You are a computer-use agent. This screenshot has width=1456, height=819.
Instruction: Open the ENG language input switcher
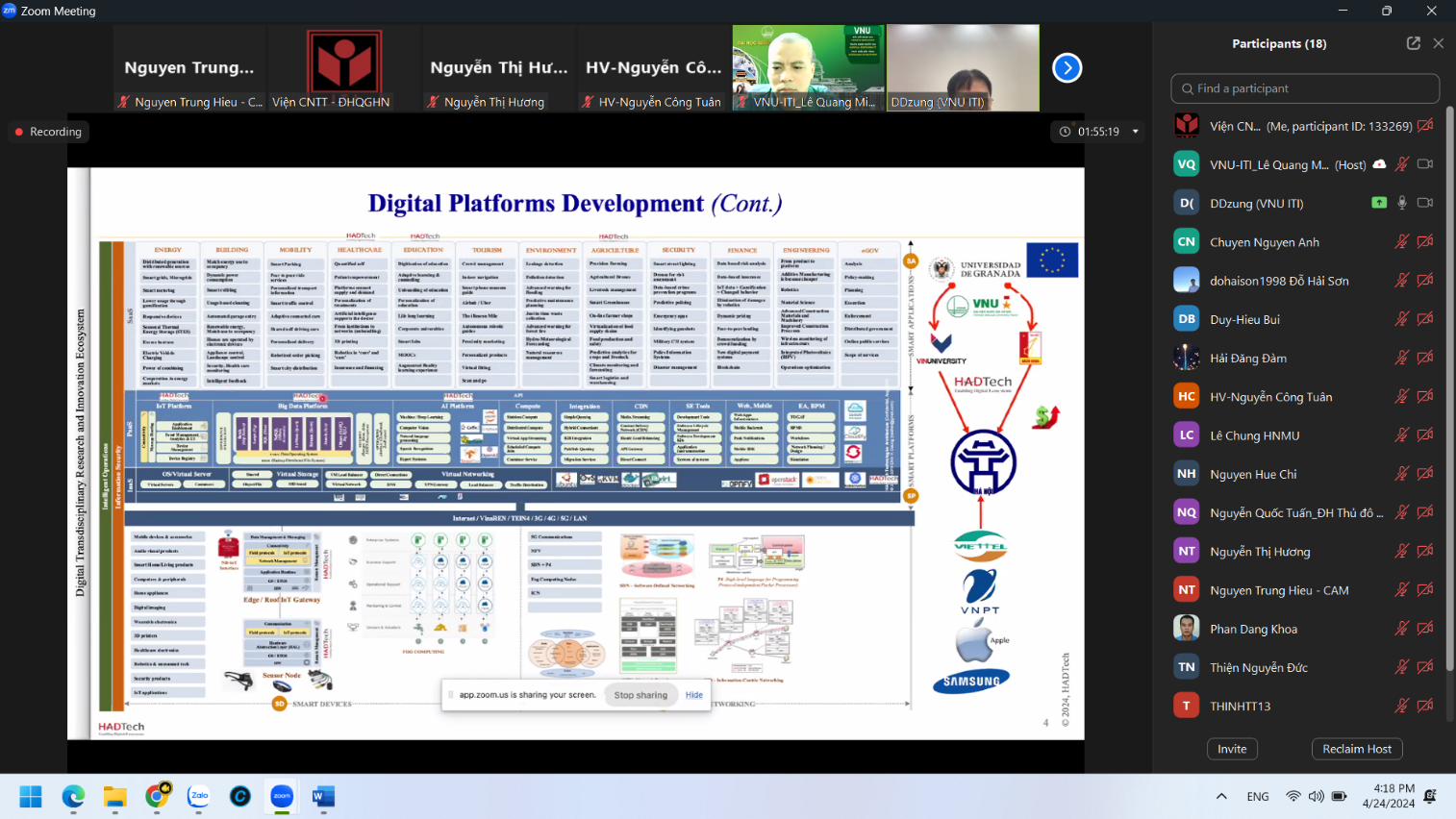pyautogui.click(x=1257, y=796)
